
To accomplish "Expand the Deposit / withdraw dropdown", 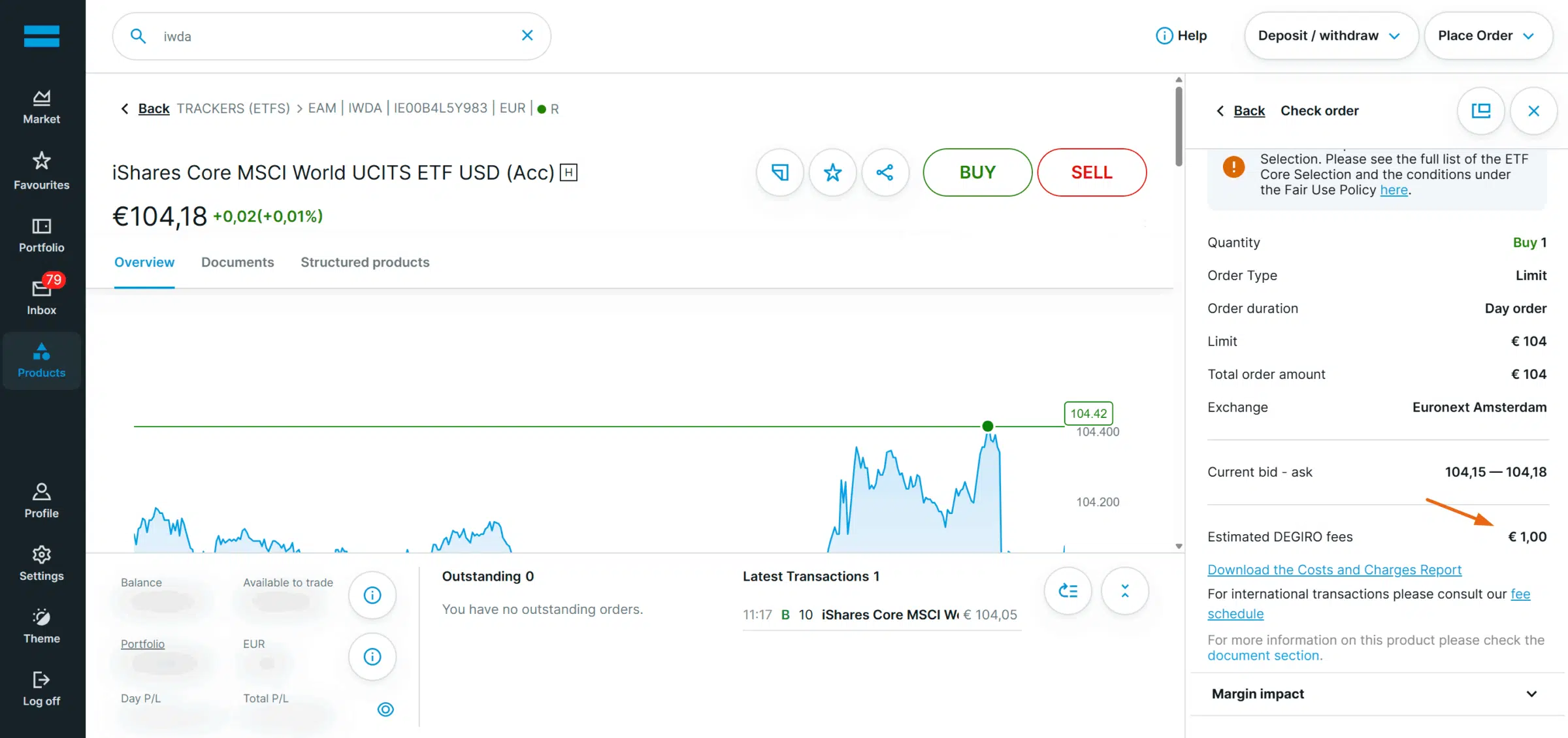I will pos(1331,35).
